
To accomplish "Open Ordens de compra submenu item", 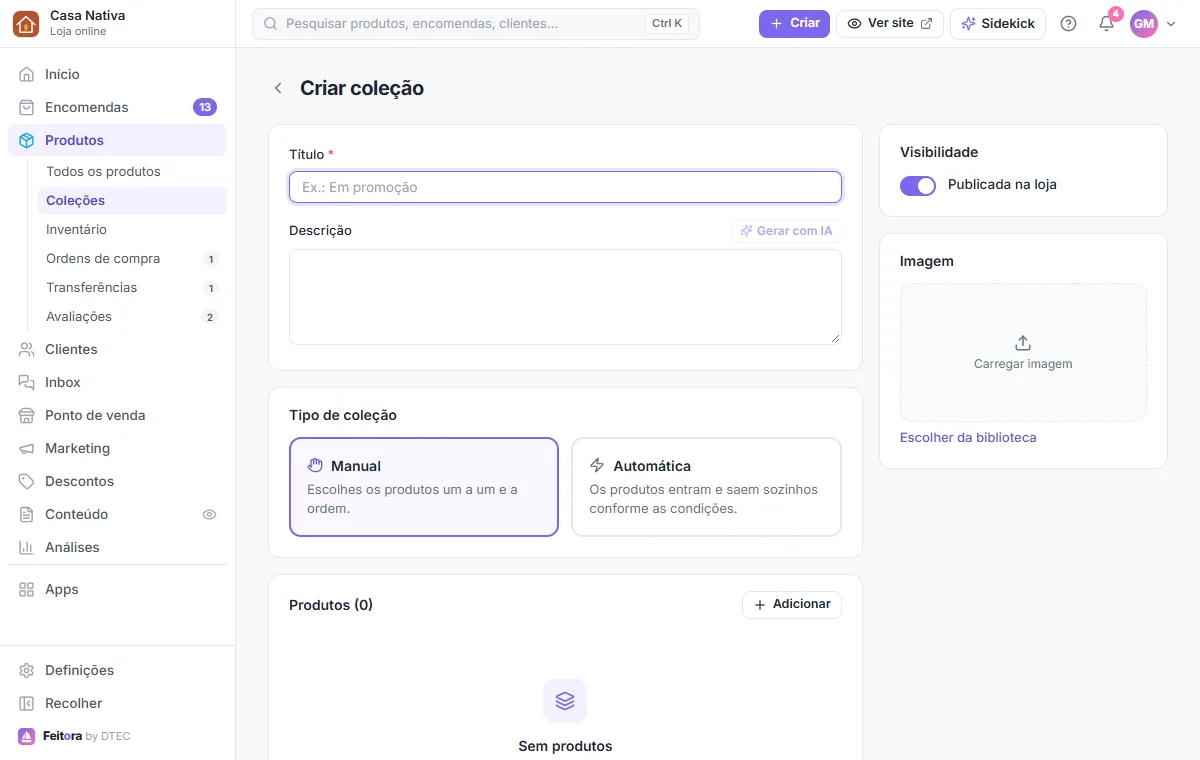I will point(132,258).
